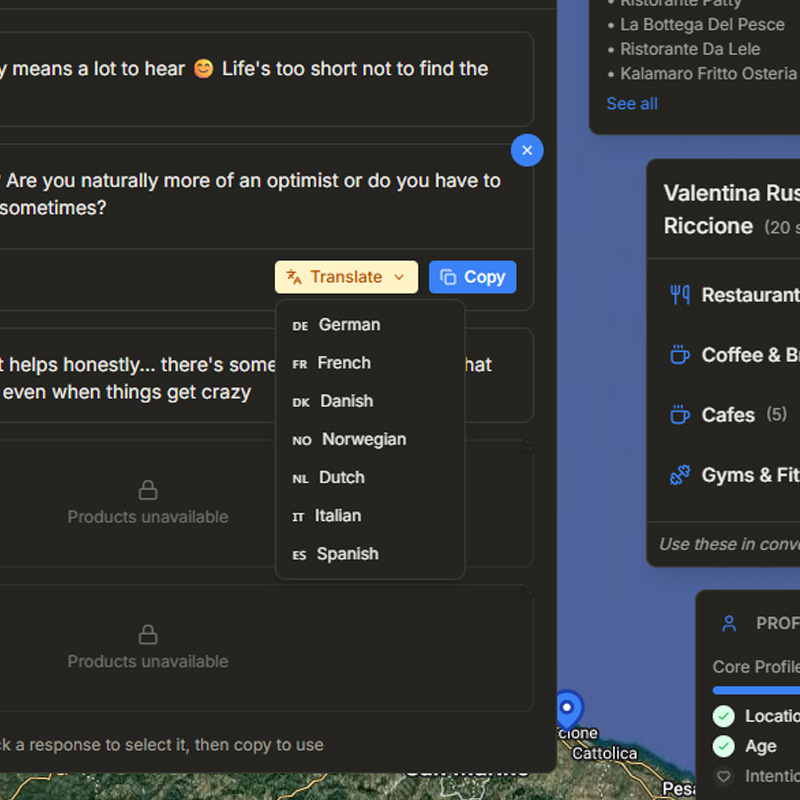Screen dimensions: 800x800
Task: Select Spanish from the translate menu
Action: coord(347,554)
